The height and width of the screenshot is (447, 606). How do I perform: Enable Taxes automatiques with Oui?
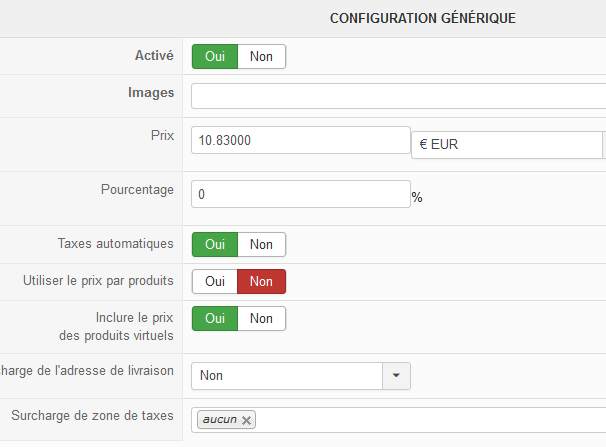pos(214,244)
